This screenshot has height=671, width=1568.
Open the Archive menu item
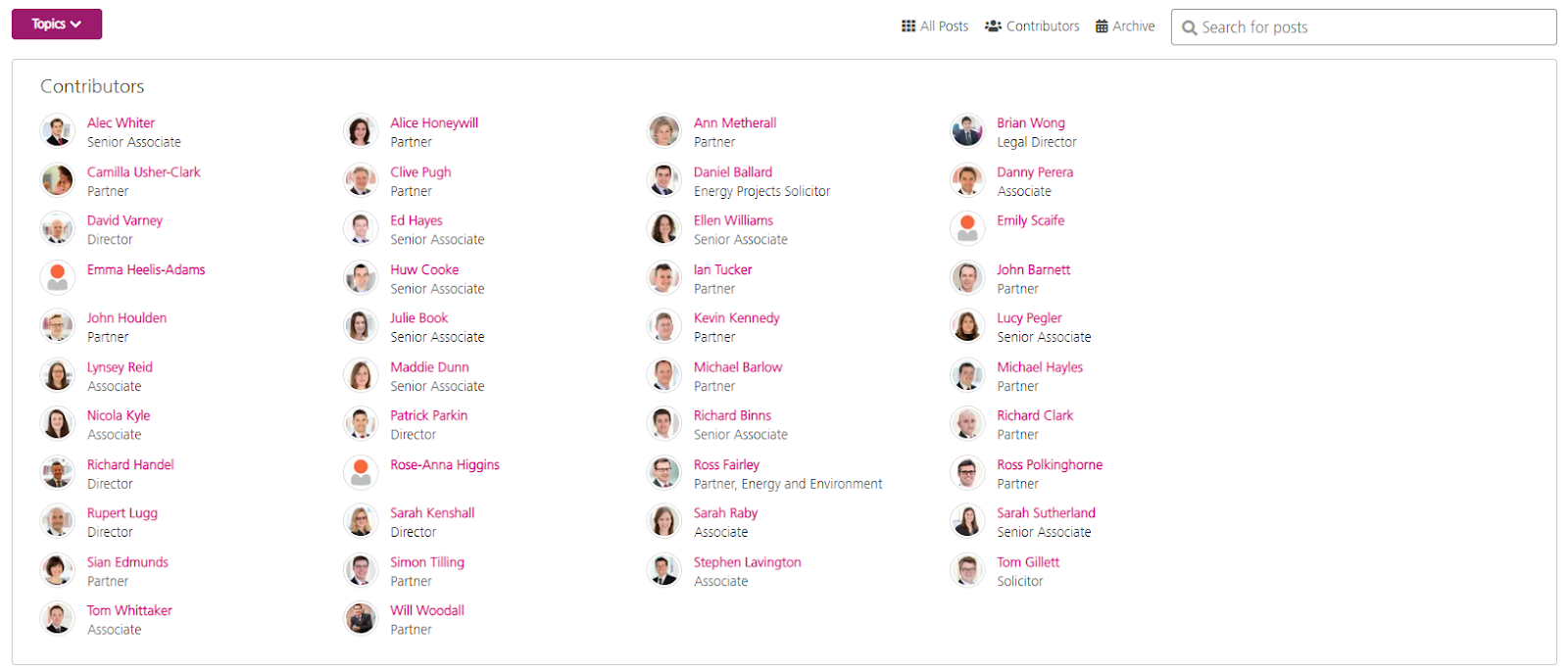coord(1125,26)
